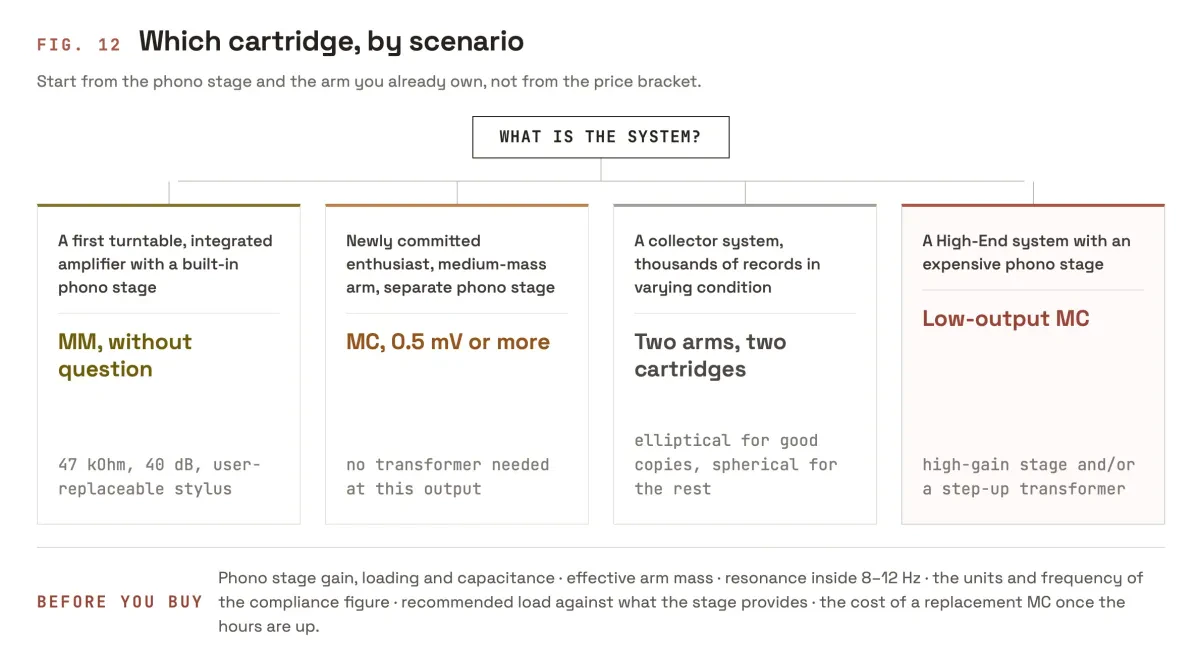Screen dimensions: 1200x669
Task: Click the High-End system scenario description
Action: (x=1026, y=252)
